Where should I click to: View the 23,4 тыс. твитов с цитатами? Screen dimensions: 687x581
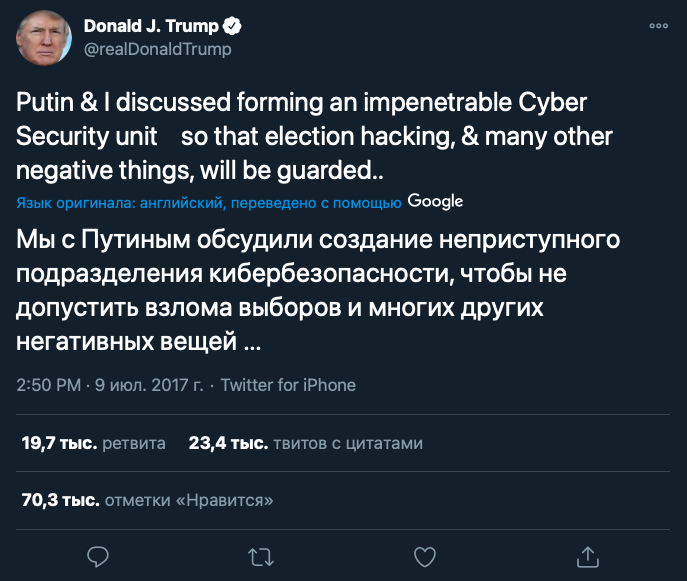coord(305,443)
